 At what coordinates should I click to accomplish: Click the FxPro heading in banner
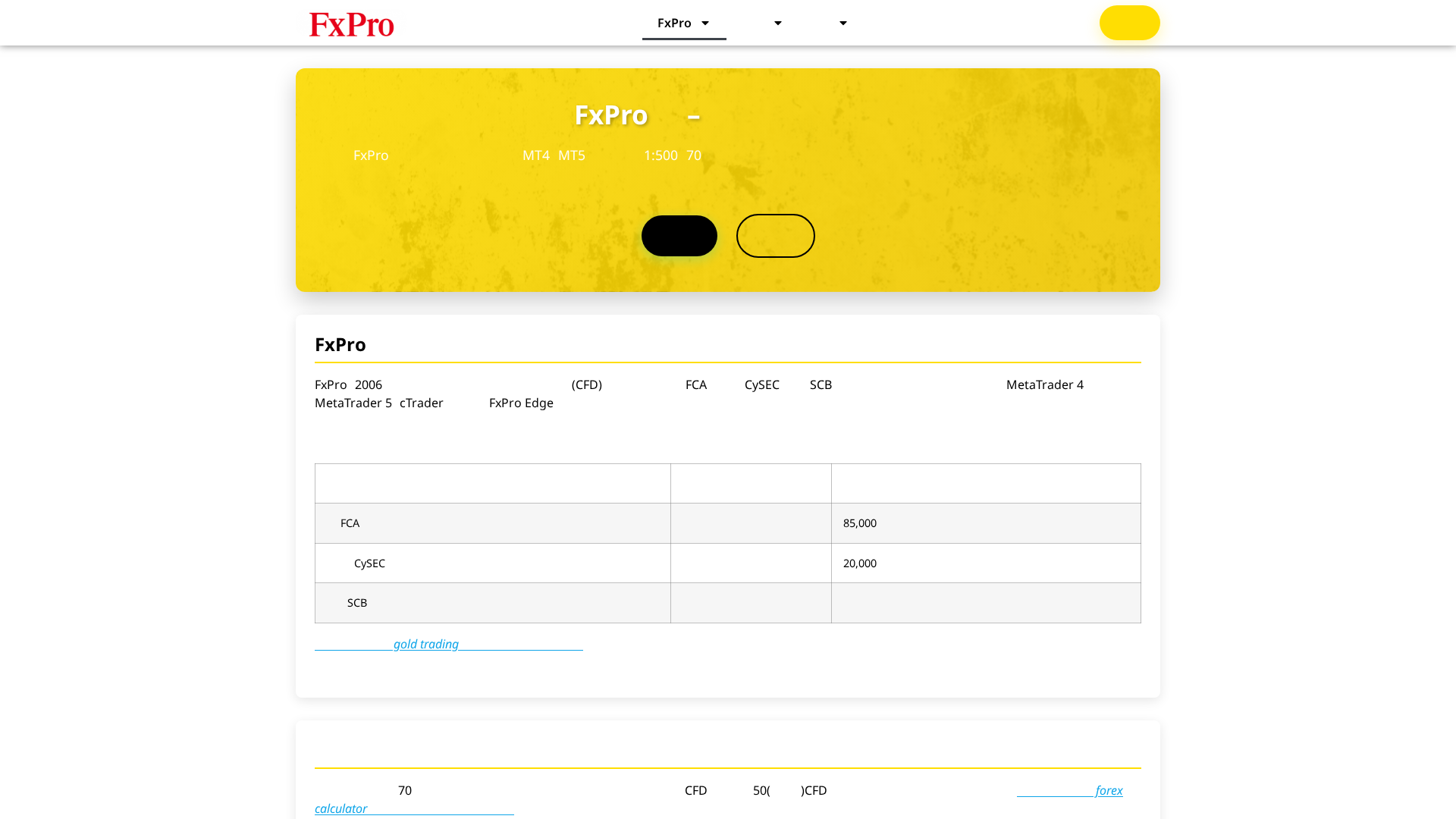click(x=611, y=115)
